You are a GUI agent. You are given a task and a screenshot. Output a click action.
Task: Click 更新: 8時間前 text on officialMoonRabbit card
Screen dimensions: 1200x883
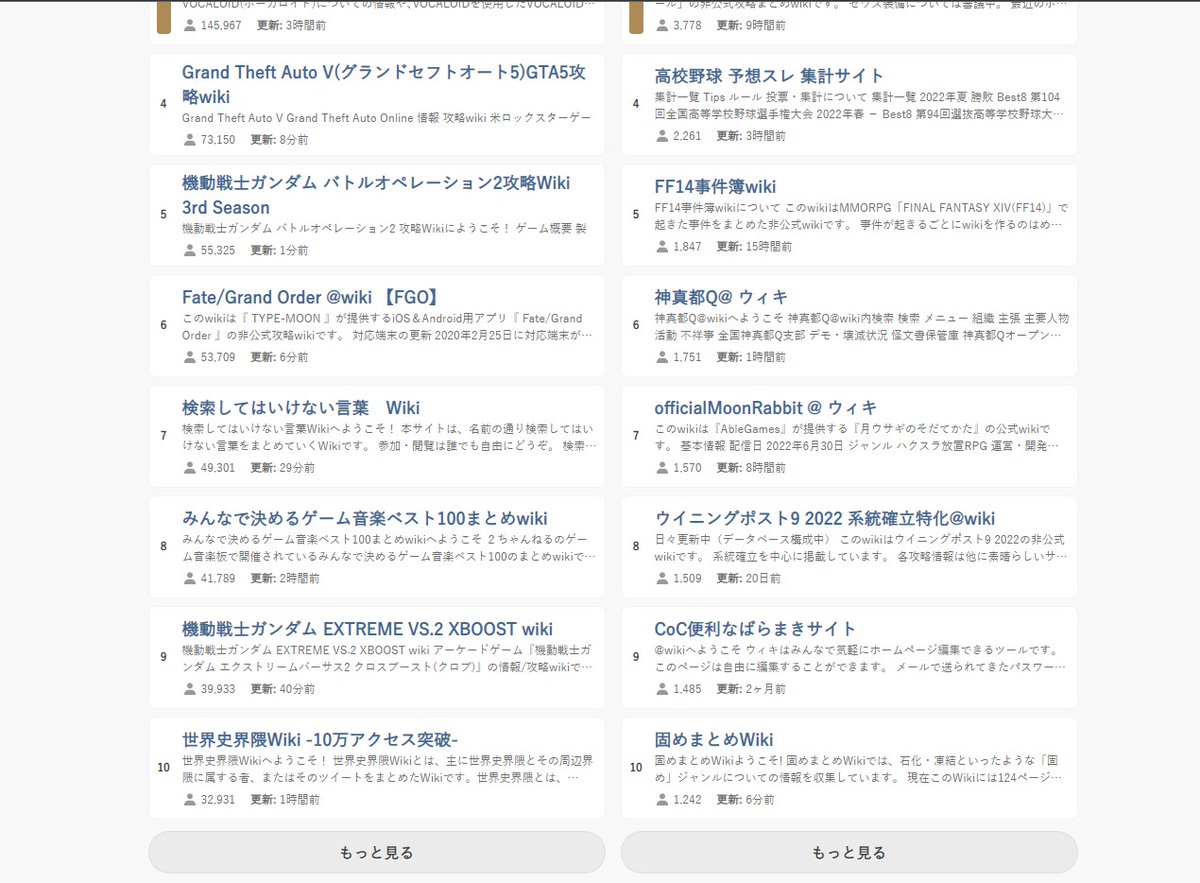751,467
